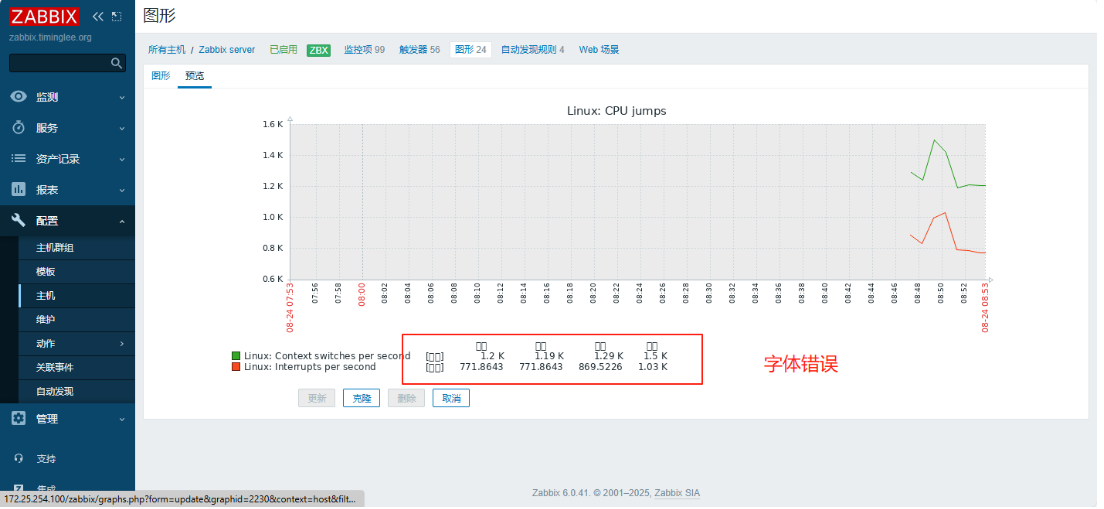Viewport: 1104px width, 509px height.
Task: Open the Zabbix server breadcrumb link
Action: (x=227, y=50)
